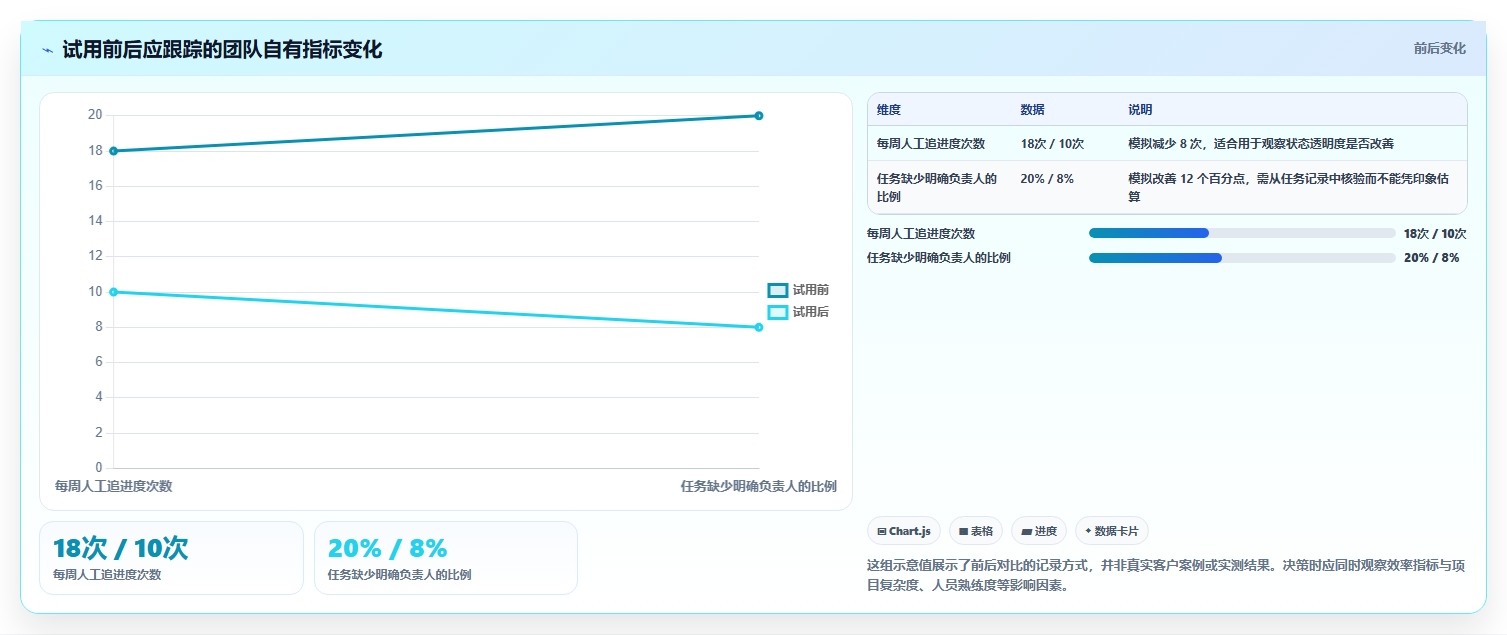This screenshot has width=1507, height=635.
Task: Select the 说明 column header
Action: (1140, 110)
